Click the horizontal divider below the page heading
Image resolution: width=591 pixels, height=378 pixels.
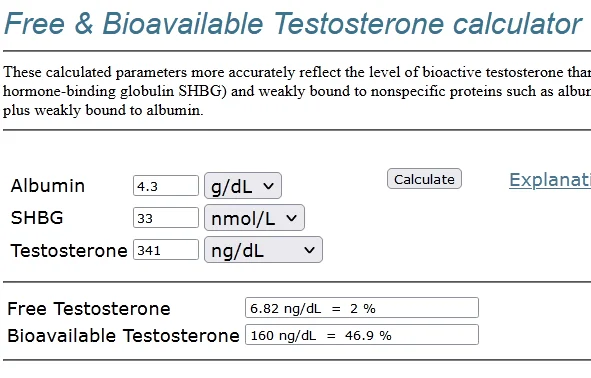click(297, 51)
